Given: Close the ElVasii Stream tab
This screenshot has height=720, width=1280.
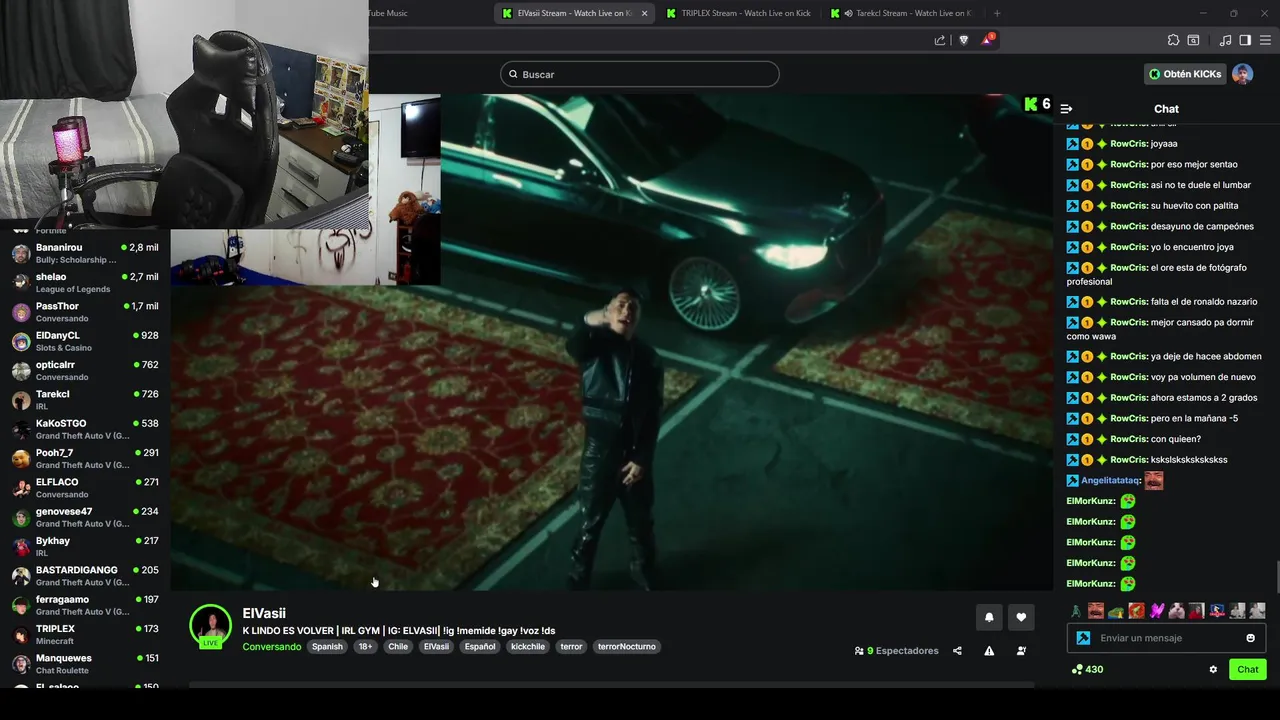Looking at the screenshot, I should [x=644, y=13].
